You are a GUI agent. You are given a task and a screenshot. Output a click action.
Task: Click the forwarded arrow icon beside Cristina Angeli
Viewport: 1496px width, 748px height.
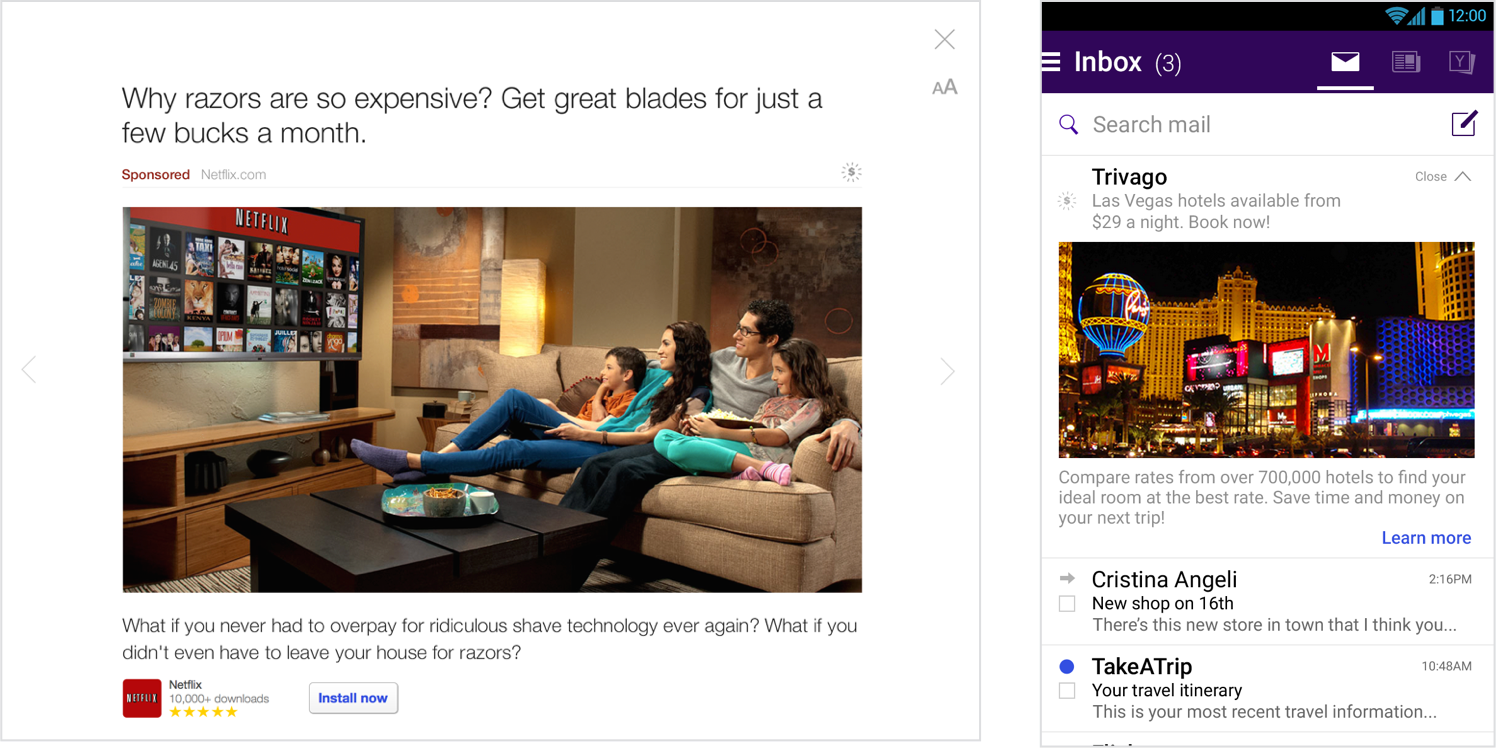point(1067,578)
